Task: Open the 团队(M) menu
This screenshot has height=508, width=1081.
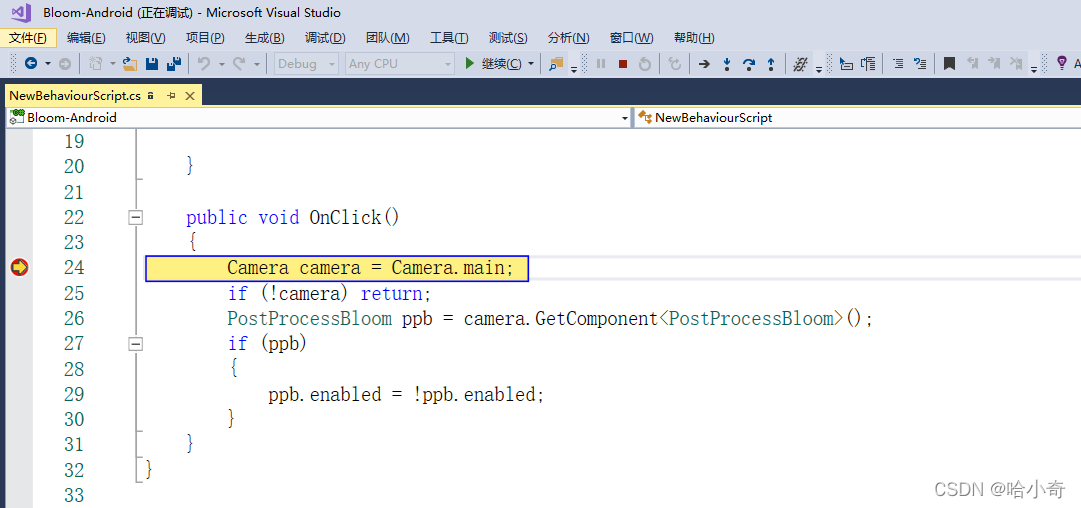Action: coord(387,37)
